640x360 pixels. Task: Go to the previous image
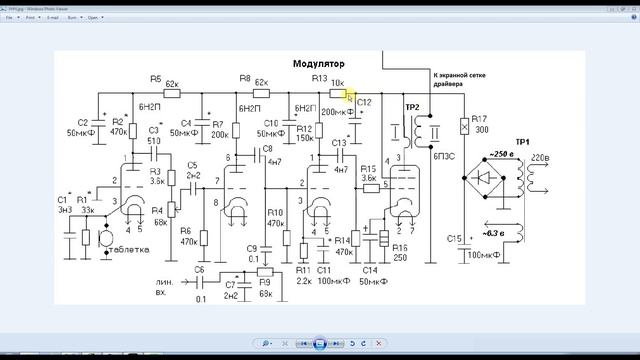(x=304, y=344)
